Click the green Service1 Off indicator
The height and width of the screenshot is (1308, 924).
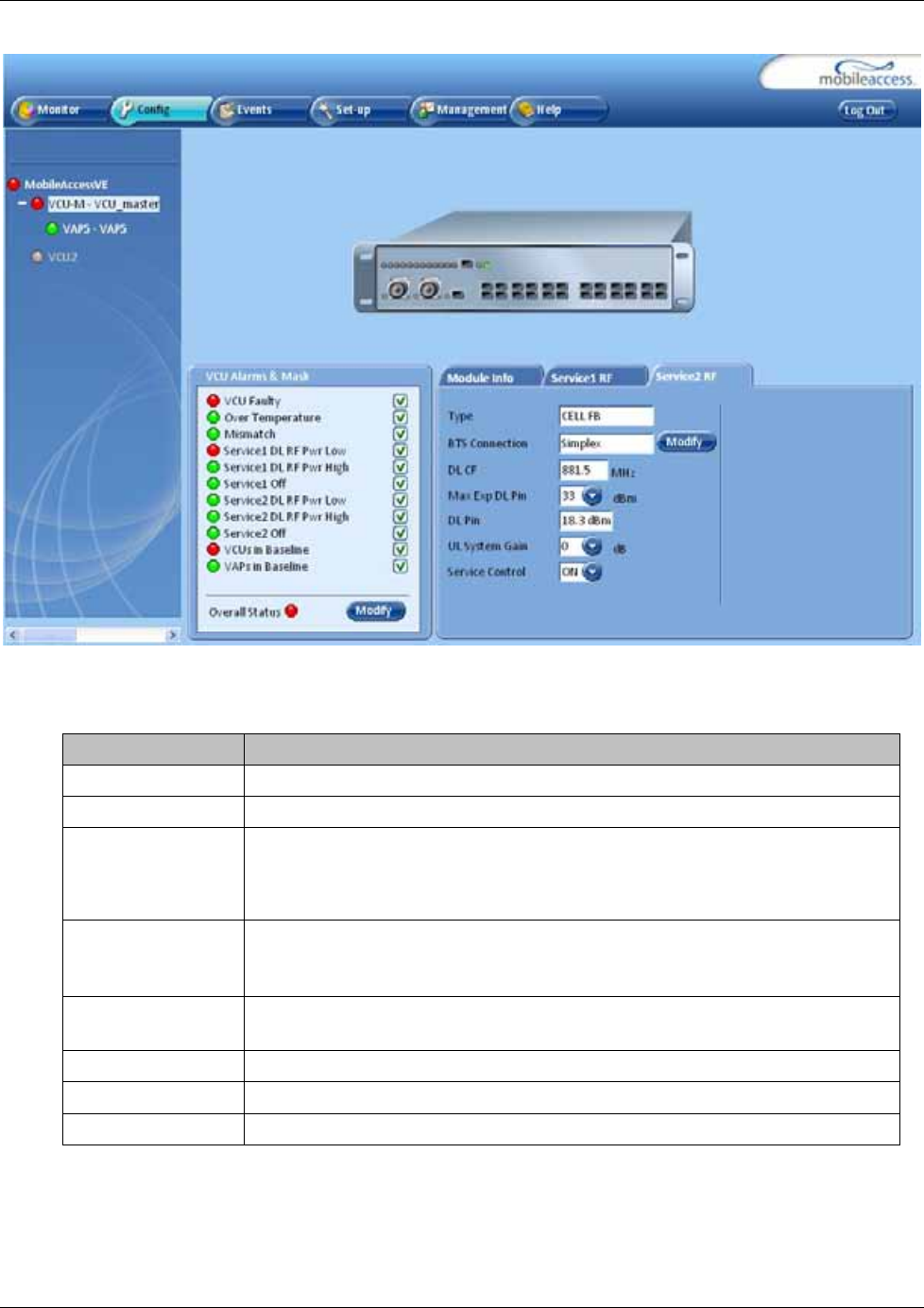[x=214, y=483]
